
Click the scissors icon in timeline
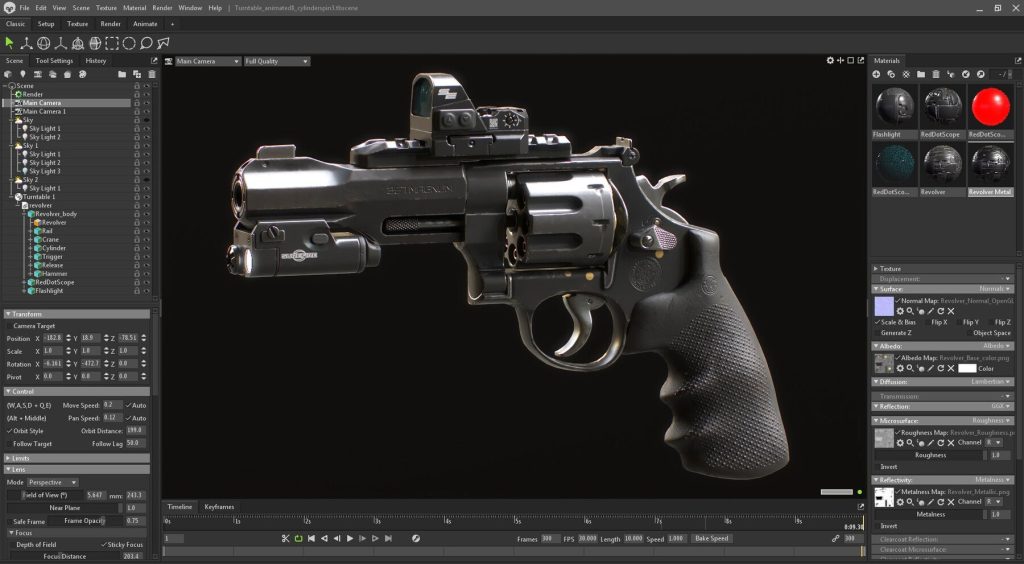pos(285,538)
